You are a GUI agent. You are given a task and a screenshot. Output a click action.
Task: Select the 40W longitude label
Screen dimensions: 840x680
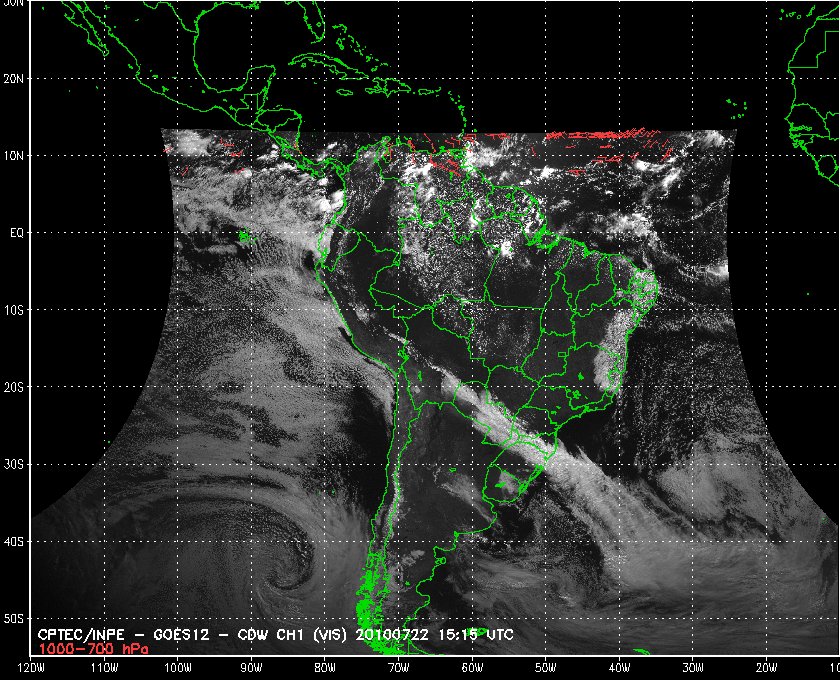click(619, 668)
